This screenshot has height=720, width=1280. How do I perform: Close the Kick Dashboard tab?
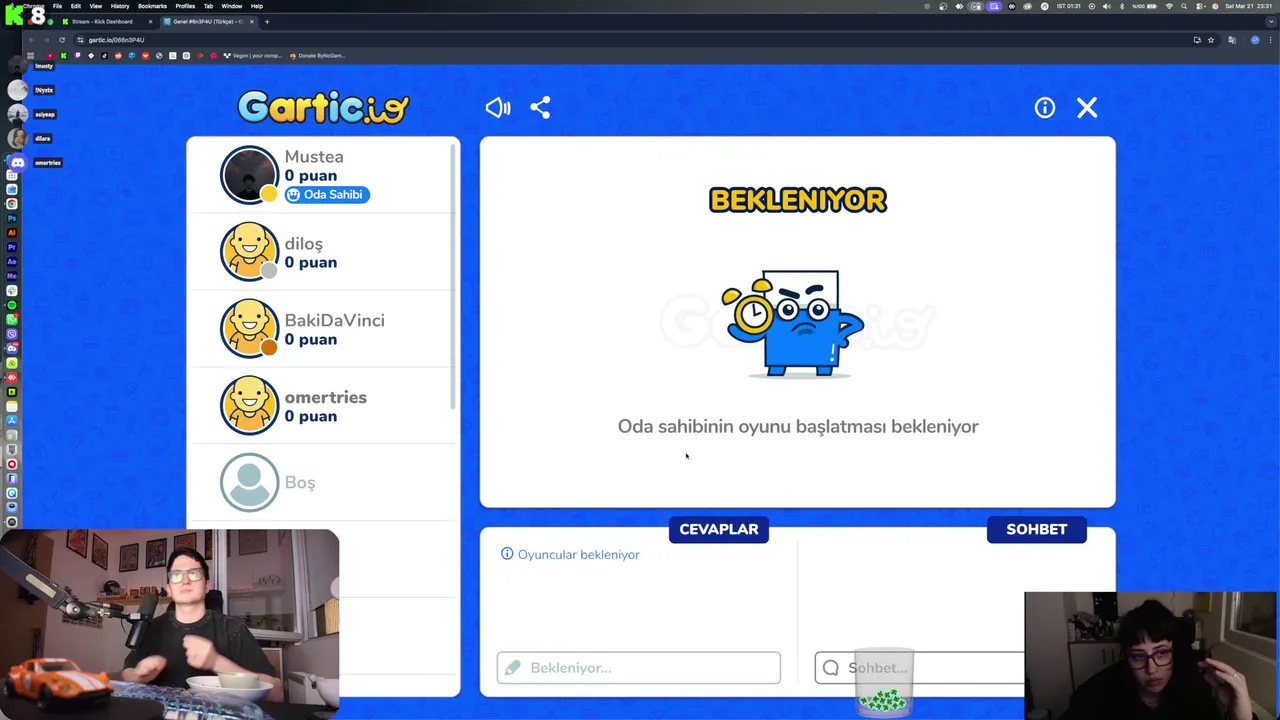[x=150, y=21]
